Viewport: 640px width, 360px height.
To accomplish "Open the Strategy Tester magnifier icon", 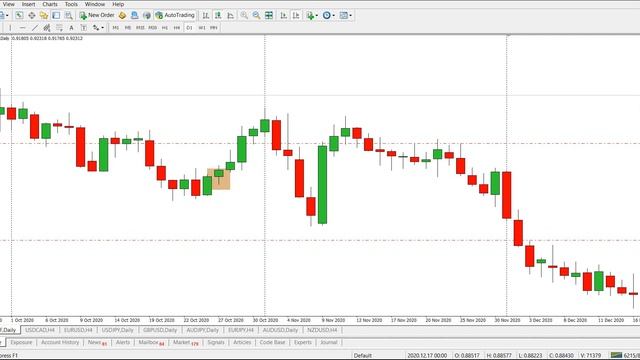I will [69, 16].
